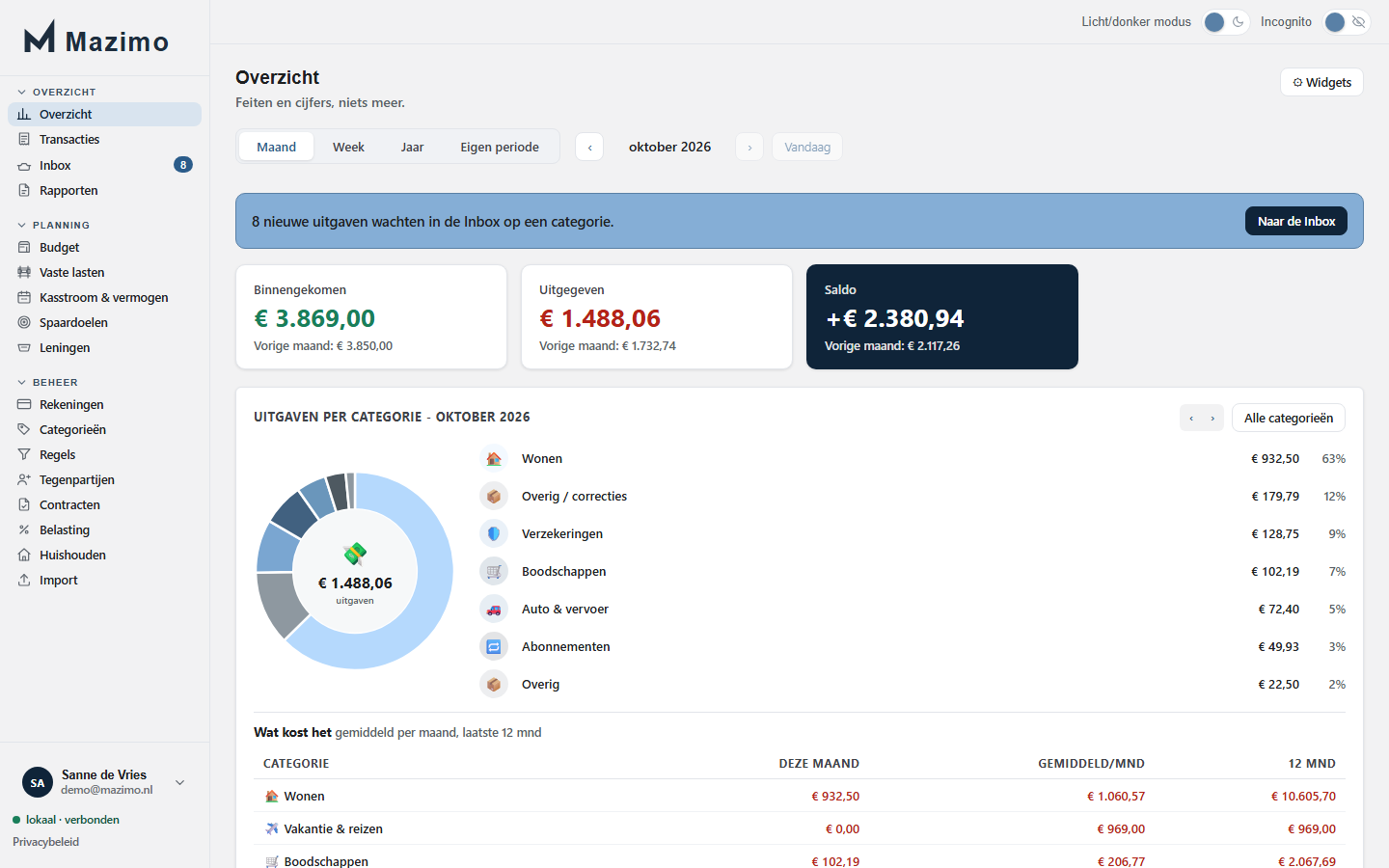Collapse the PLANNING sidebar section

pos(21,226)
